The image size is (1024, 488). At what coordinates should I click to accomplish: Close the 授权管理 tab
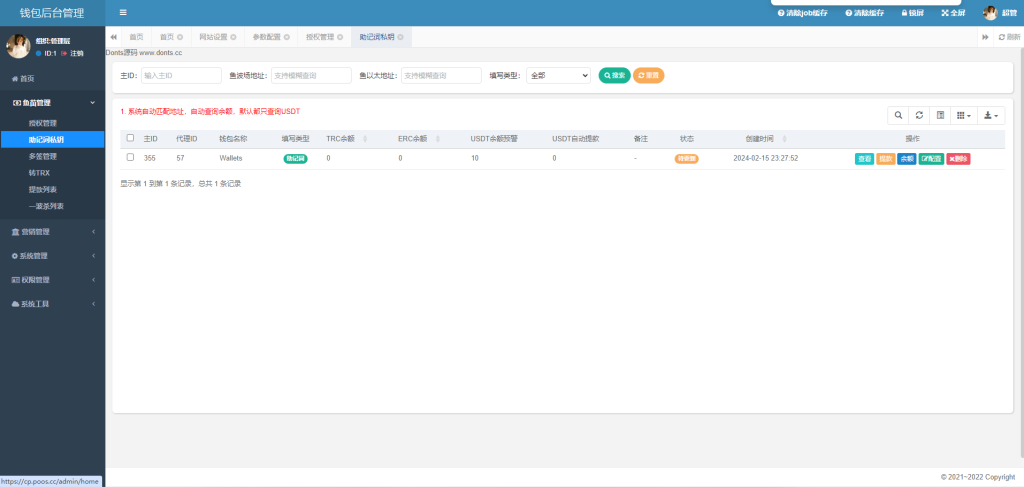point(340,37)
